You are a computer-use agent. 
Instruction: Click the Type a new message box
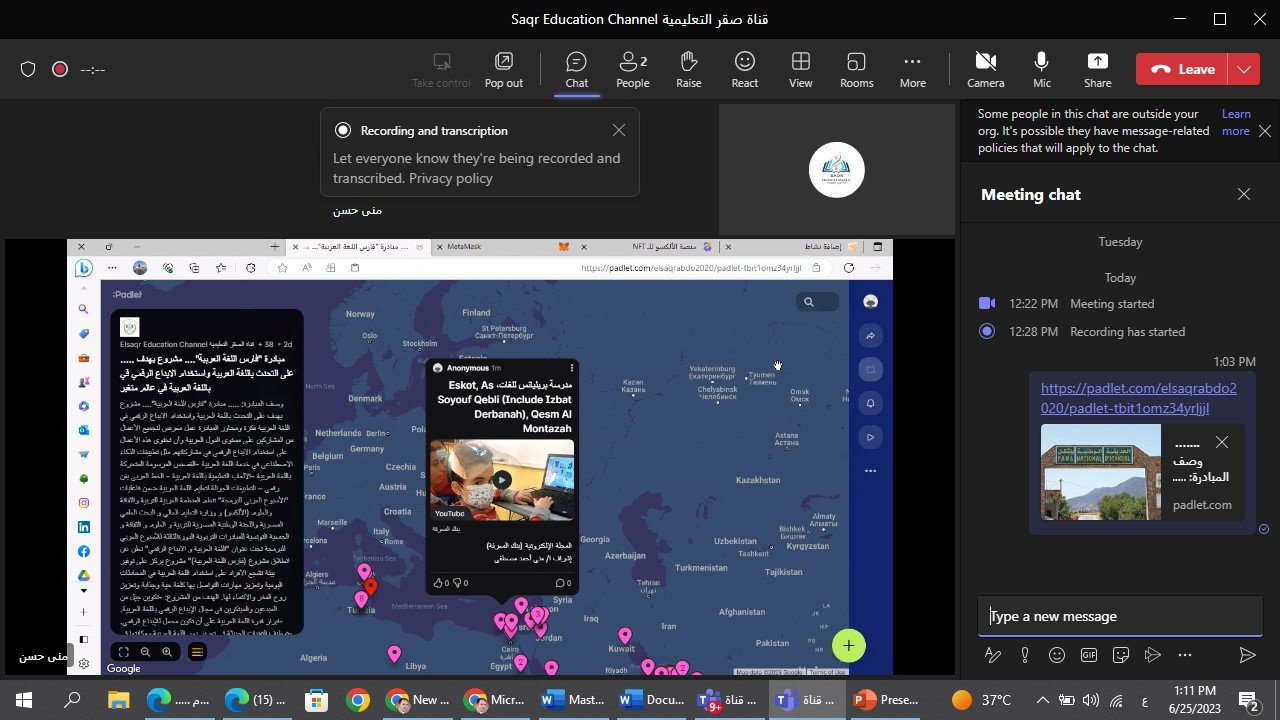1120,616
